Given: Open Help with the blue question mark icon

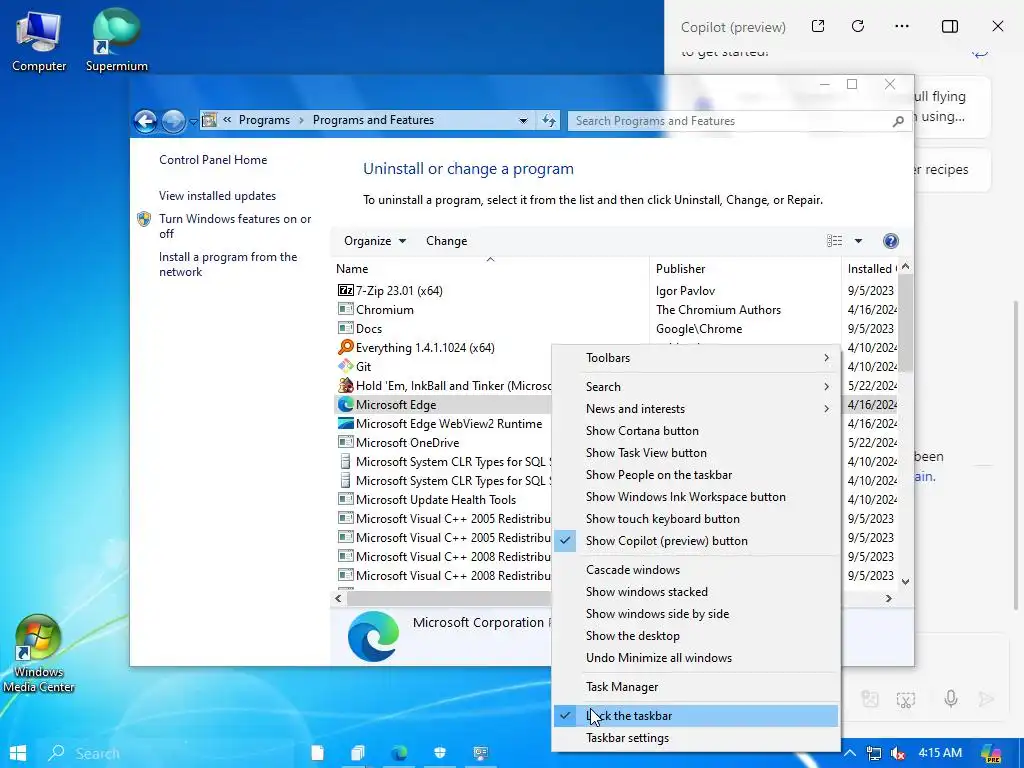Looking at the screenshot, I should pyautogui.click(x=891, y=241).
